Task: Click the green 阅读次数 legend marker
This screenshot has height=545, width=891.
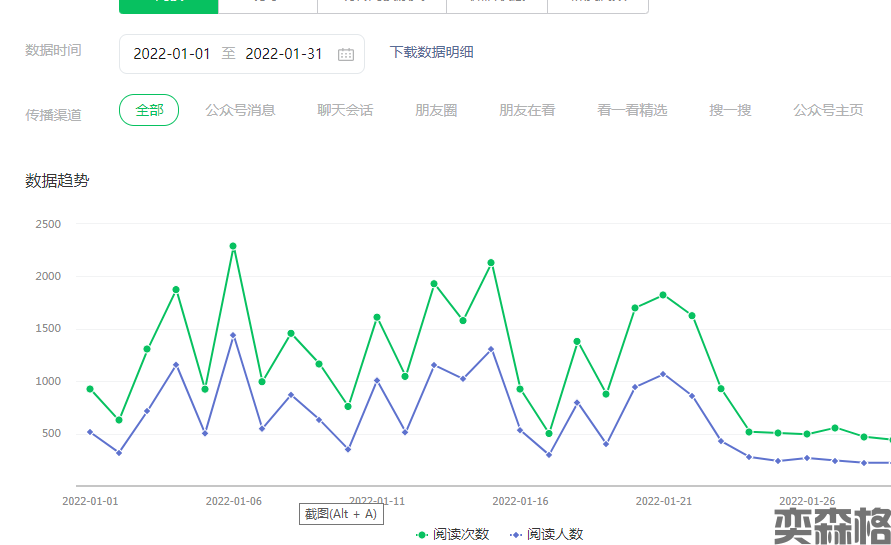Action: [x=421, y=535]
